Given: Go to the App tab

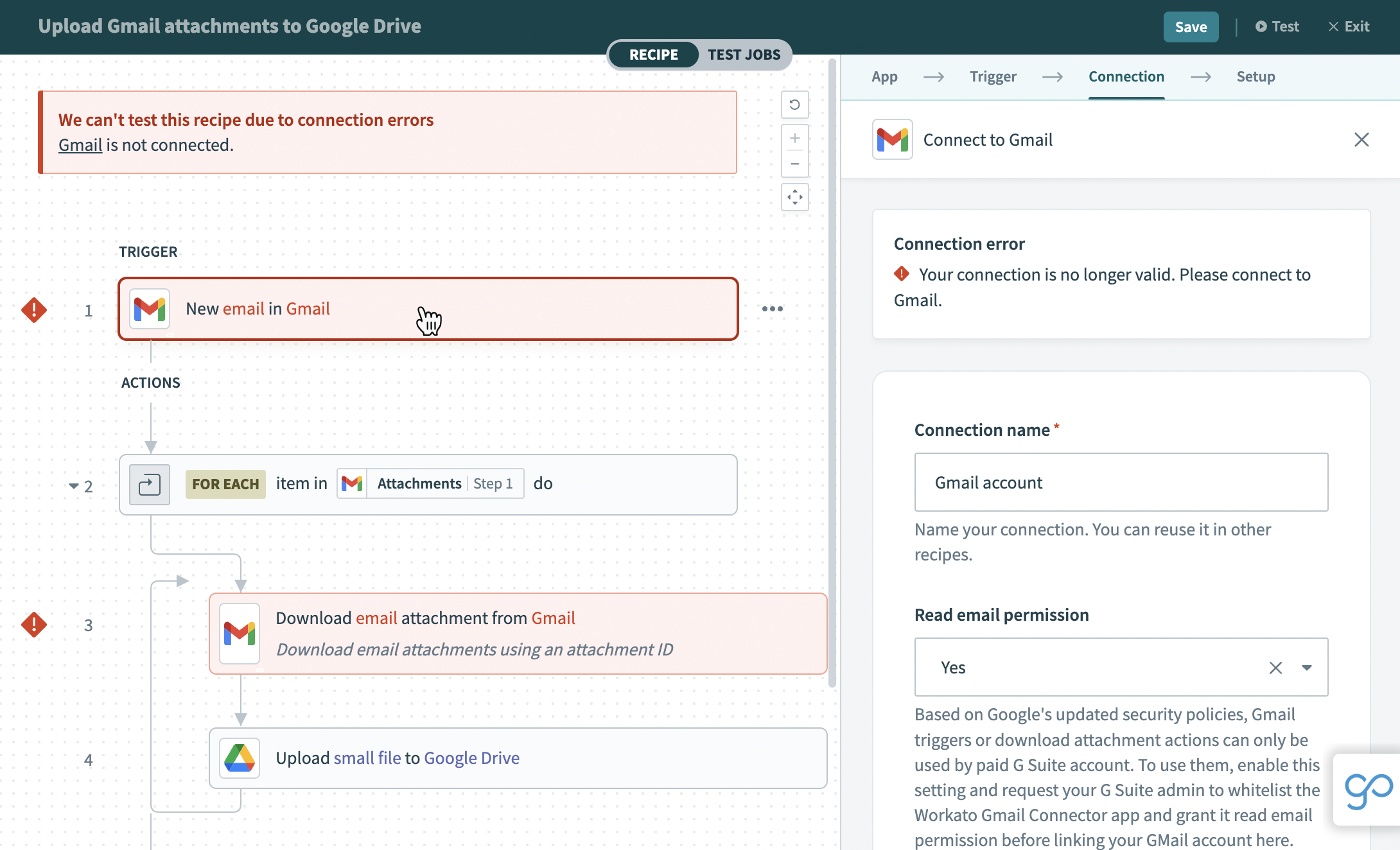Looking at the screenshot, I should tap(884, 77).
